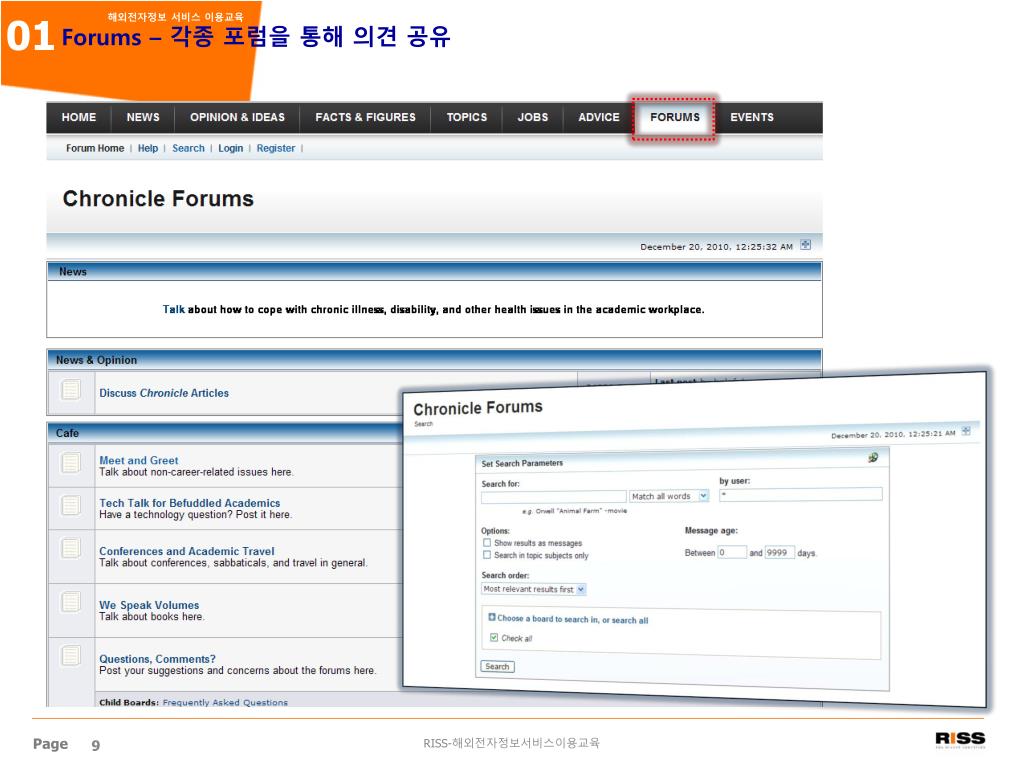Image resolution: width=1024 pixels, height=768 pixels.
Task: Click the Forum Home link
Action: pos(95,148)
